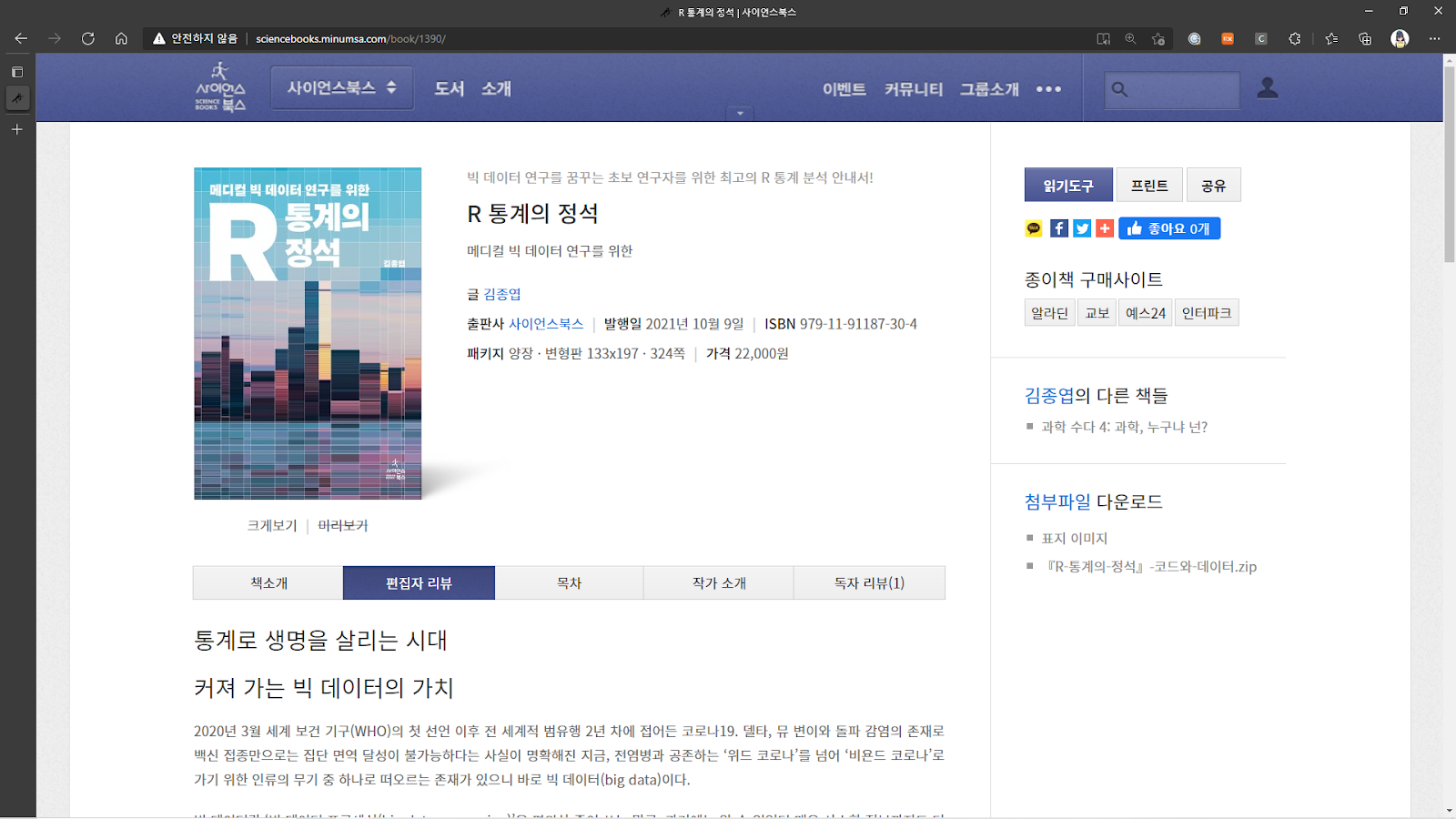Click the 프린트 button
This screenshot has height=819, width=1456.
(x=1149, y=185)
